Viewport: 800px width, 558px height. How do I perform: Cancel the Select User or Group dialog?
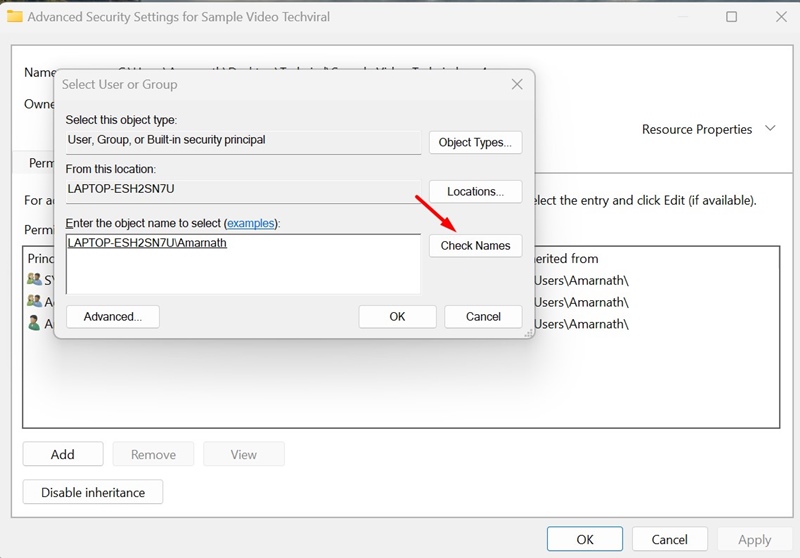pyautogui.click(x=483, y=316)
